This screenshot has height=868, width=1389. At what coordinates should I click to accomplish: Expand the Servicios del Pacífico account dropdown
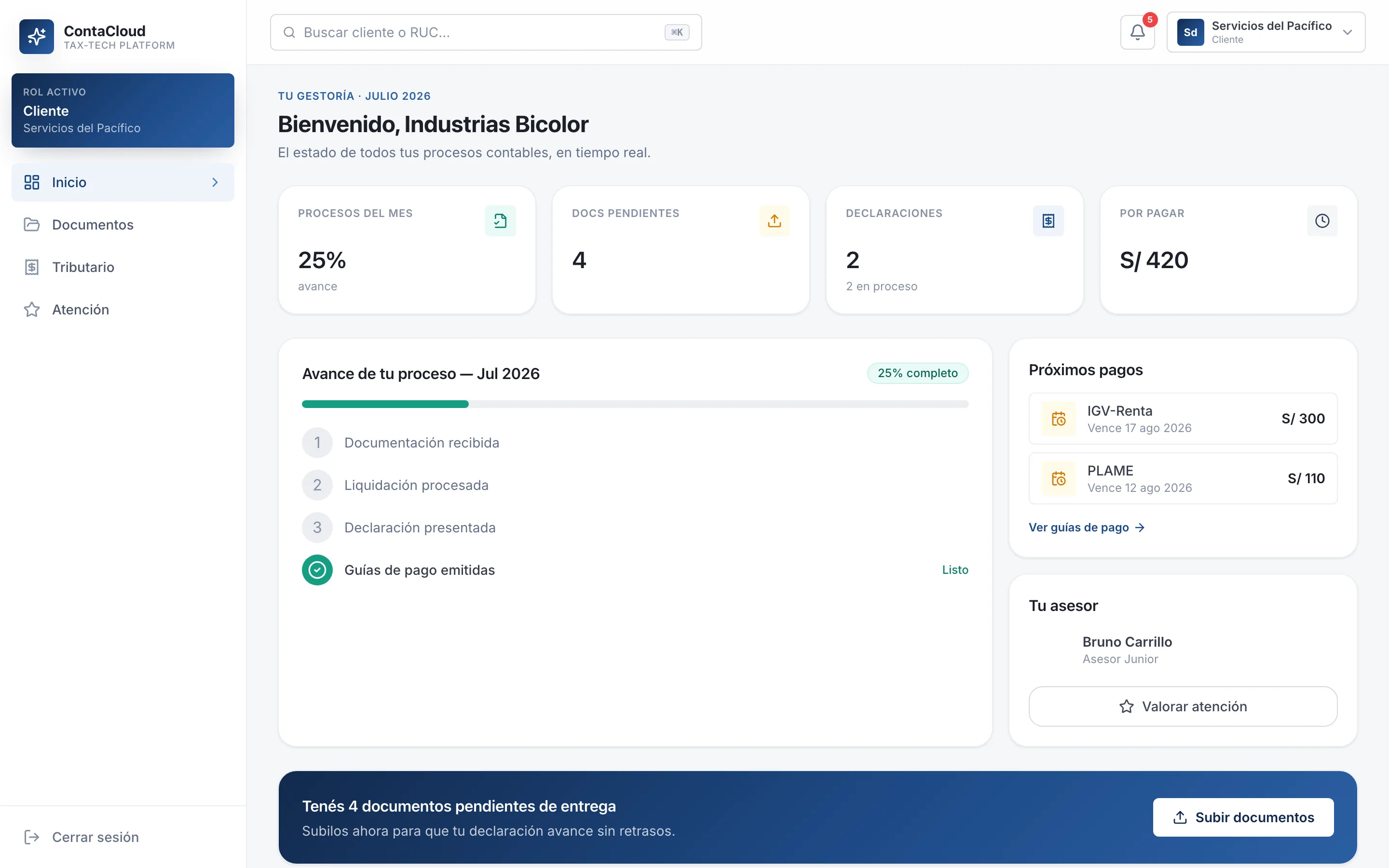[1266, 32]
